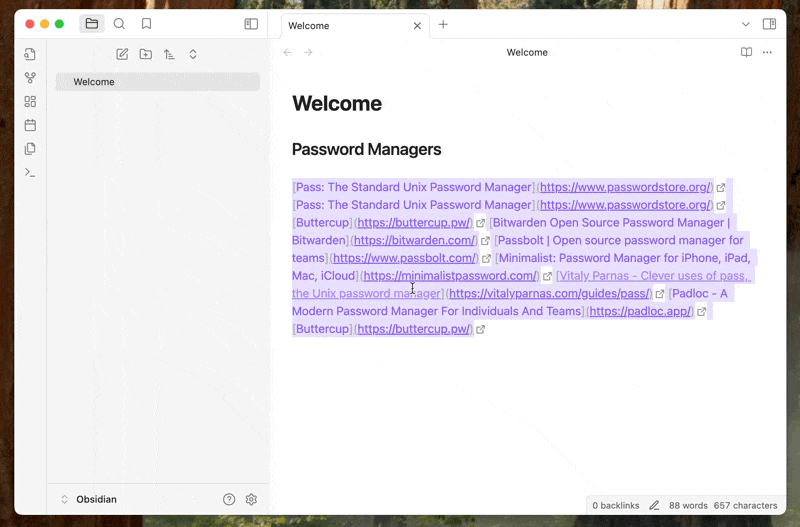Add a new tab

pos(443,24)
